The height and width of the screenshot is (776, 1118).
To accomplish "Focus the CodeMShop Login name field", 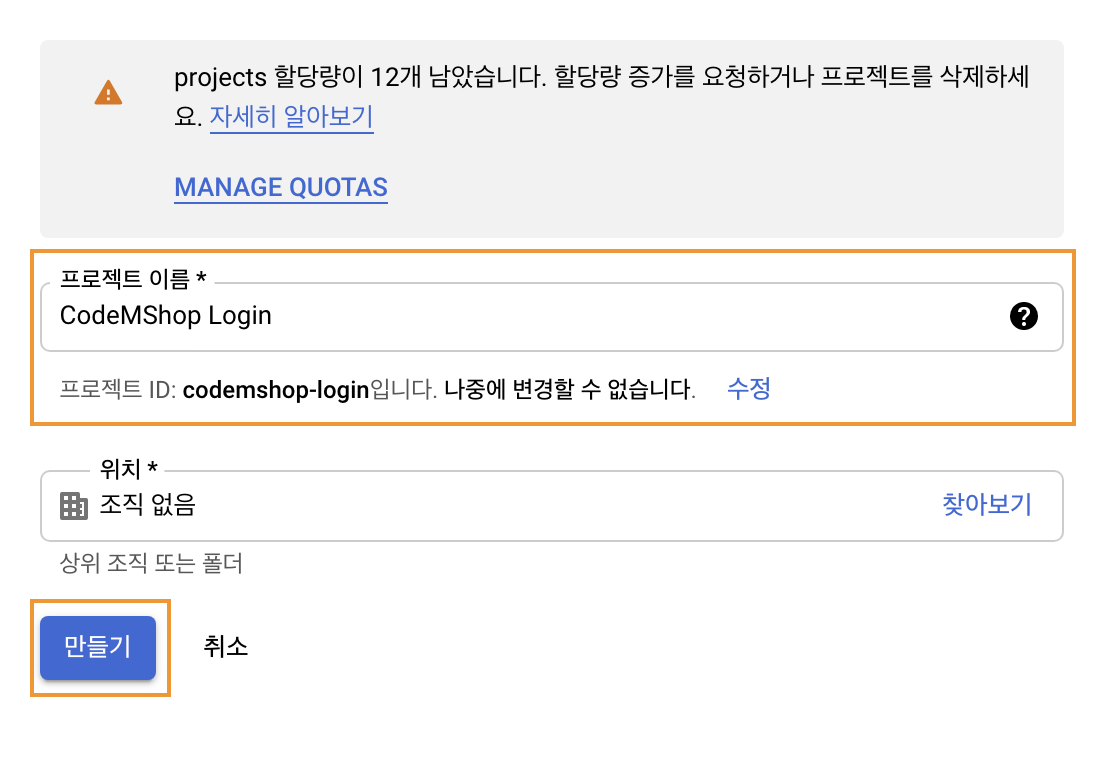I will [x=500, y=317].
